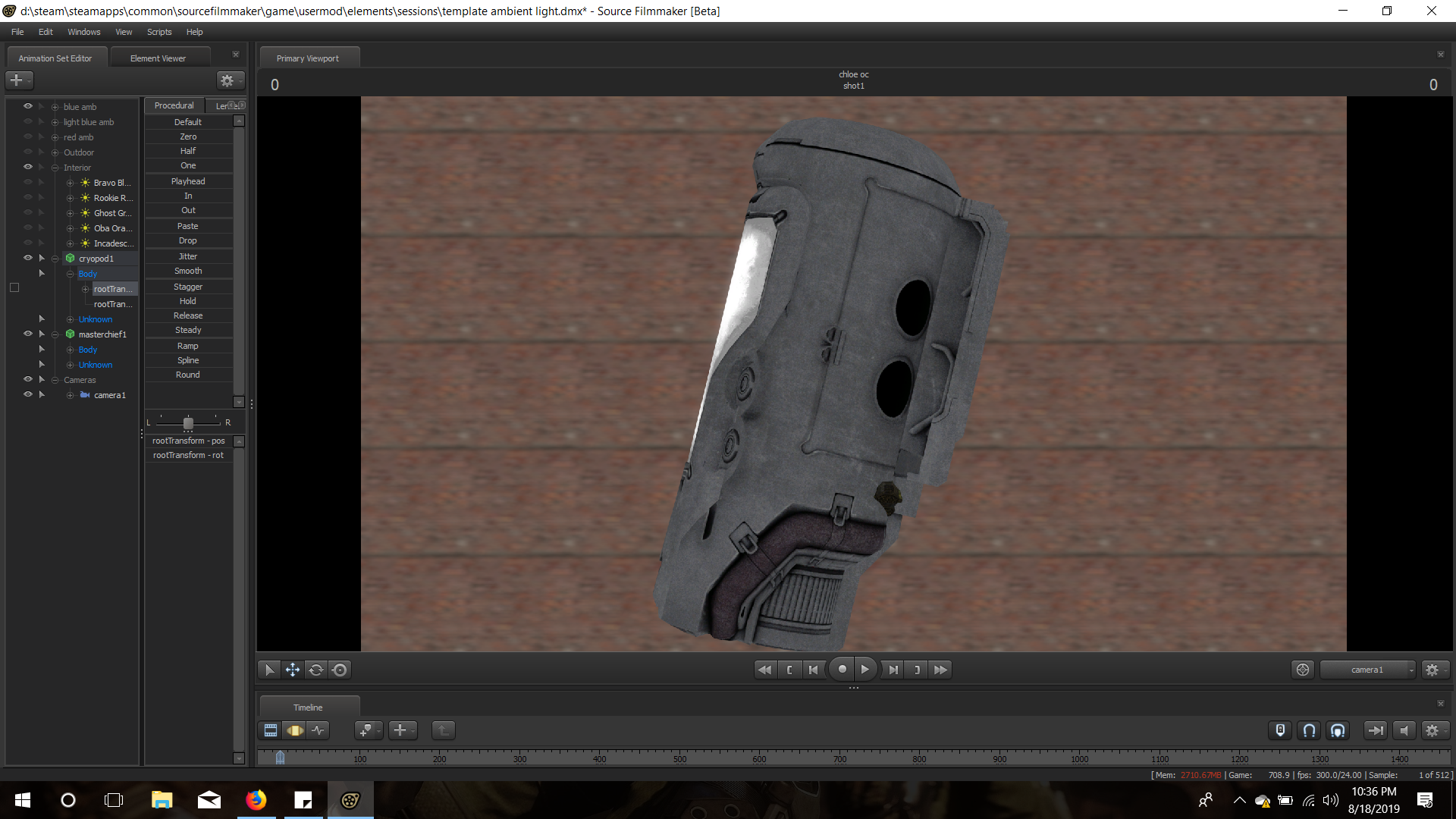The width and height of the screenshot is (1456, 819).
Task: Switch to the Motion Editor mode
Action: [x=295, y=730]
